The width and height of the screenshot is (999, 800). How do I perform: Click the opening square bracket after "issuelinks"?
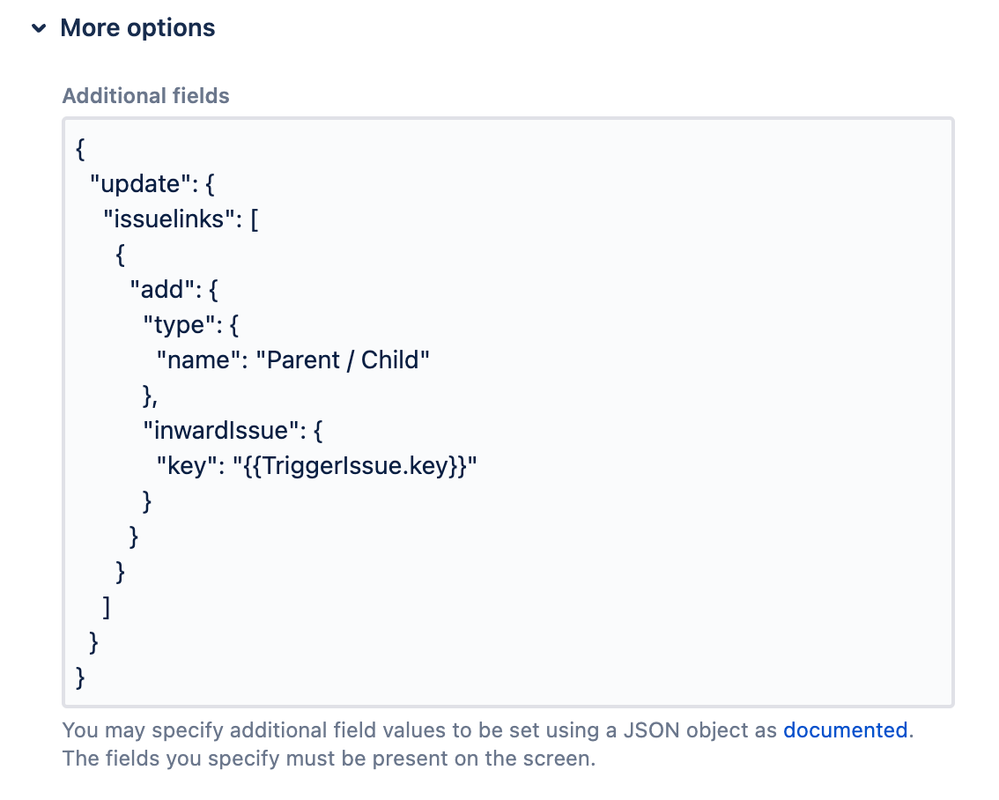[254, 219]
